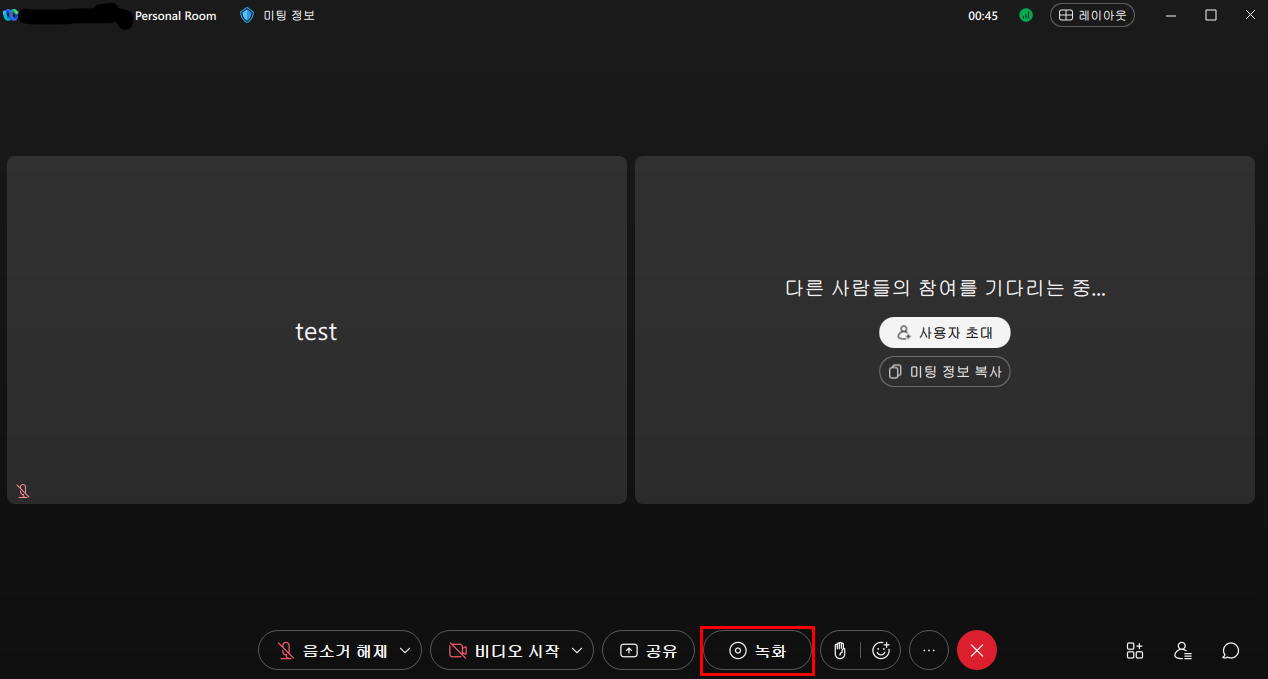1268x679 pixels.
Task: Open the chat panel icon
Action: [x=1231, y=651]
